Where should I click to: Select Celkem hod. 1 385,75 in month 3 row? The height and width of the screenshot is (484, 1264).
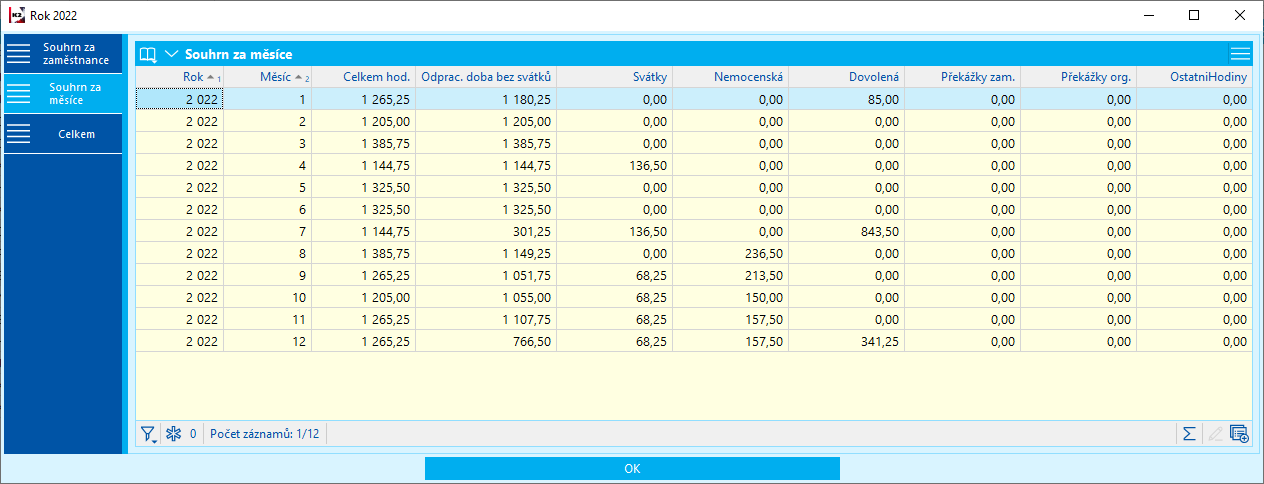click(x=364, y=143)
